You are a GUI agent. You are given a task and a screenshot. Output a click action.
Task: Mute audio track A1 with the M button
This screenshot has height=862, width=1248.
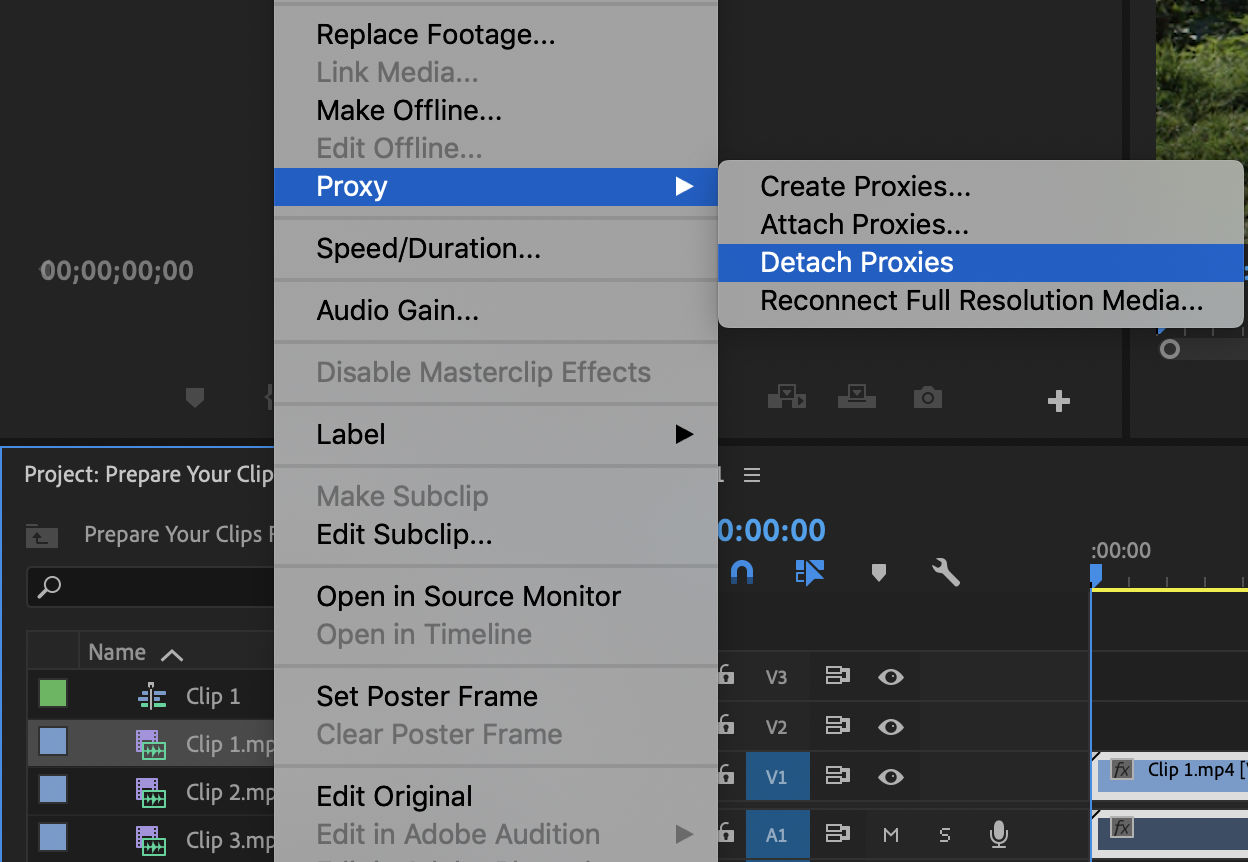tap(891, 834)
